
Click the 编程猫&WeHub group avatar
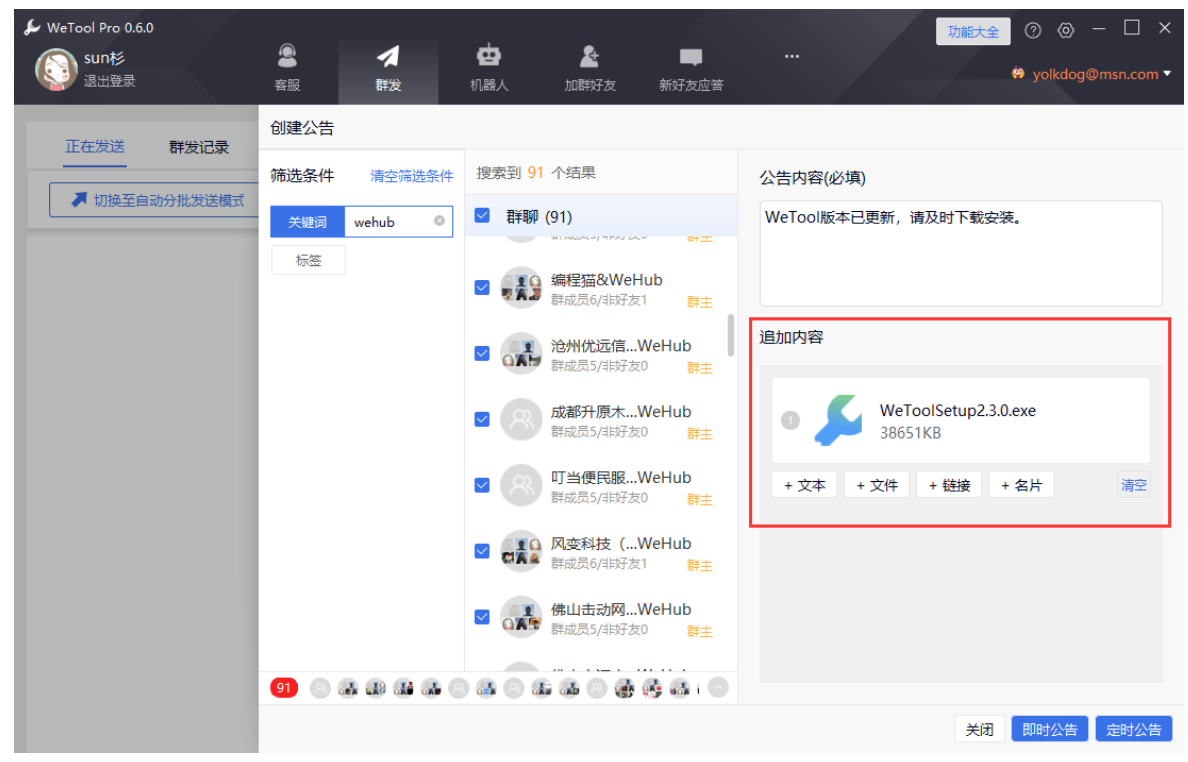click(521, 288)
